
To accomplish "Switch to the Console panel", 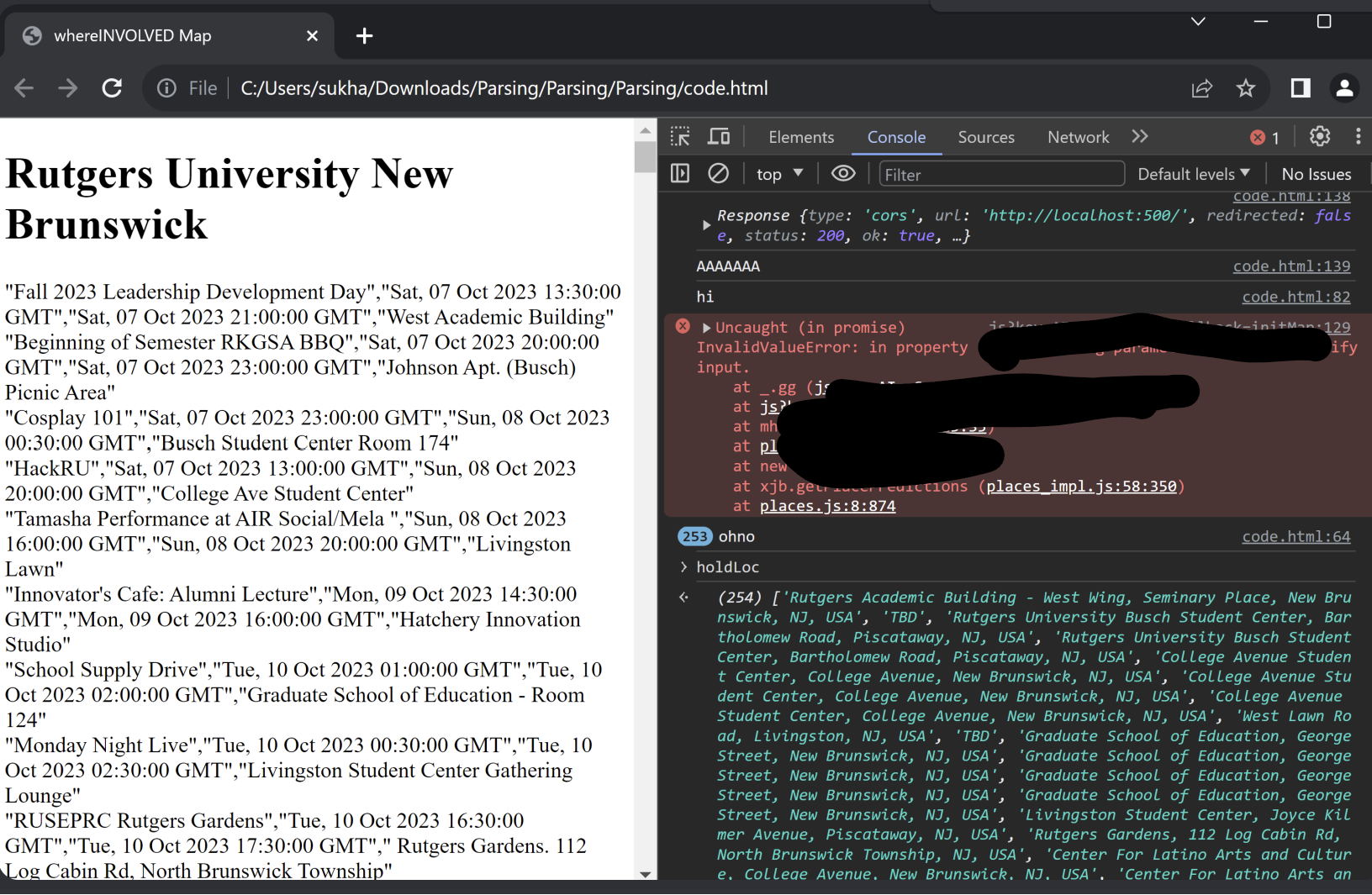I will pyautogui.click(x=896, y=137).
